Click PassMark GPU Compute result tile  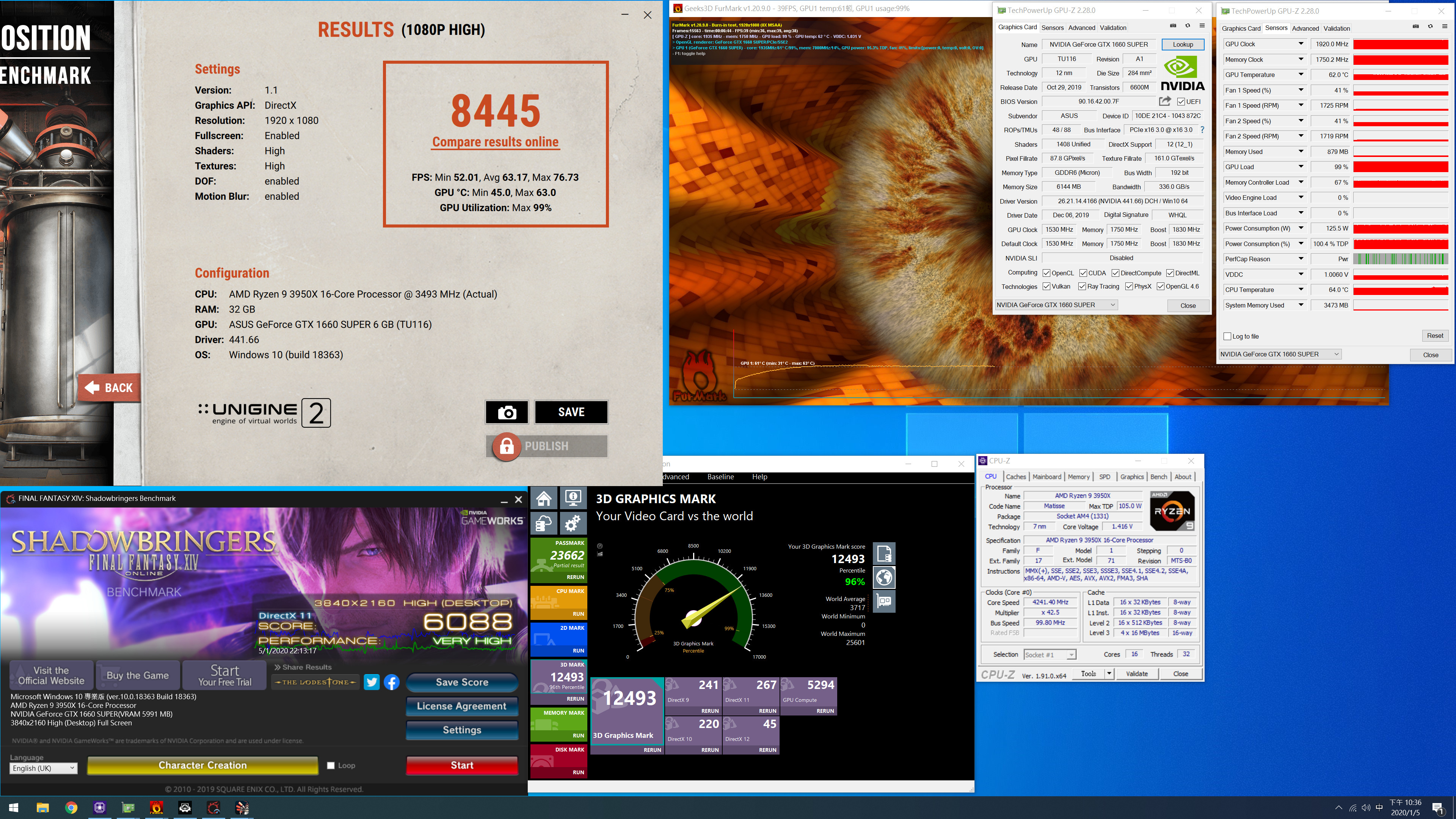coord(808,697)
